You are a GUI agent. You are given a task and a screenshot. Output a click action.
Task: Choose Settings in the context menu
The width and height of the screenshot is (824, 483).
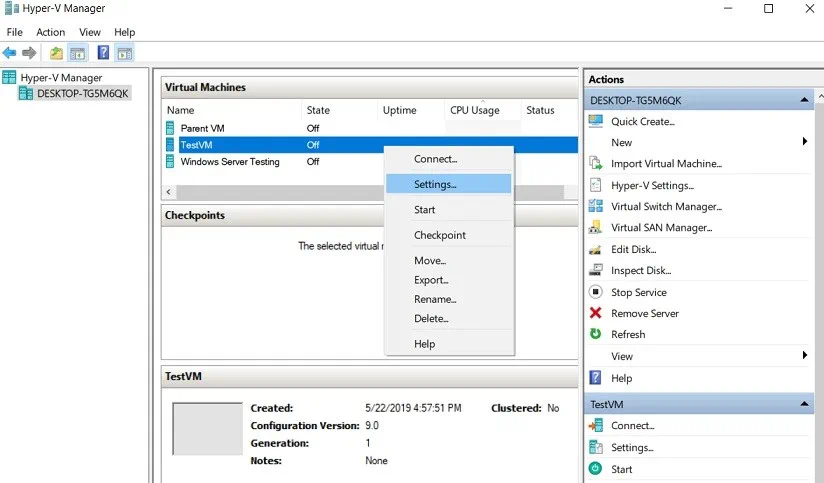435,184
